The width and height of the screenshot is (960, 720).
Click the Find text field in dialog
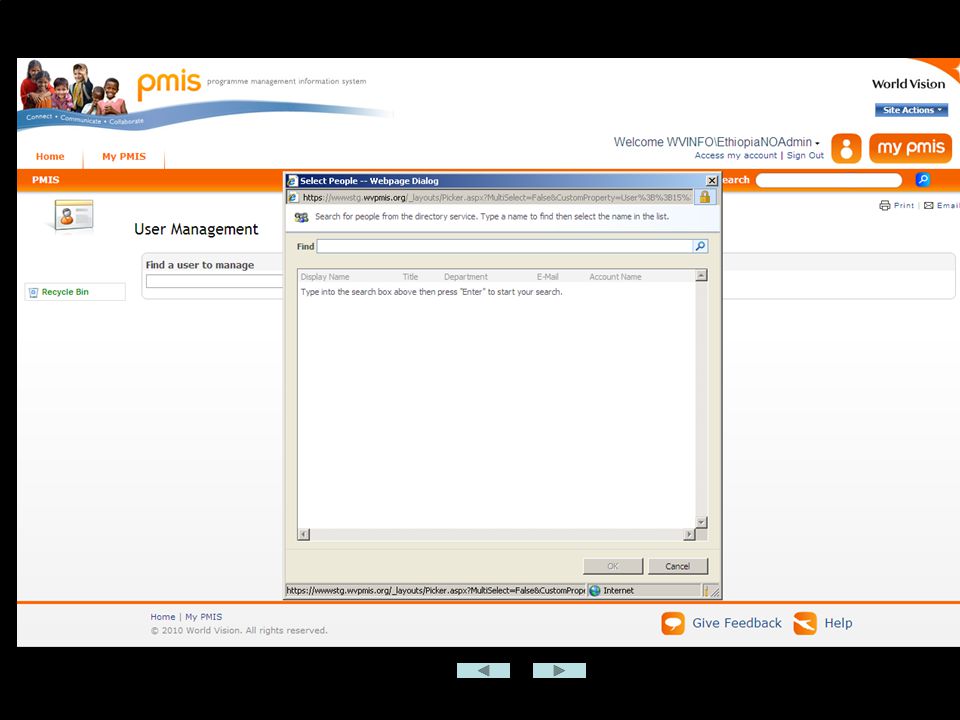tap(505, 246)
